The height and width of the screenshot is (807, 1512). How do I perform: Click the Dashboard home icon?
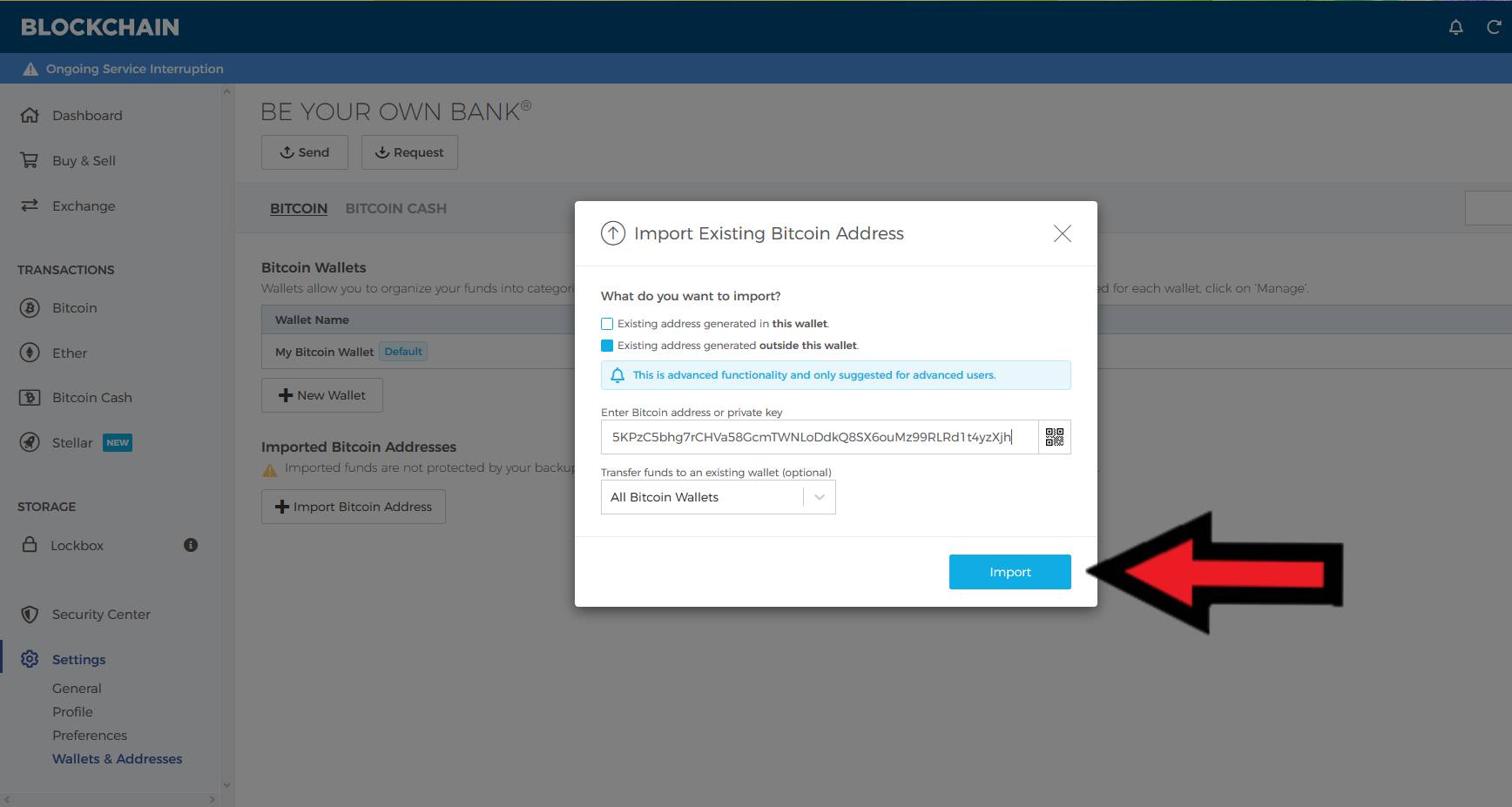pos(30,115)
